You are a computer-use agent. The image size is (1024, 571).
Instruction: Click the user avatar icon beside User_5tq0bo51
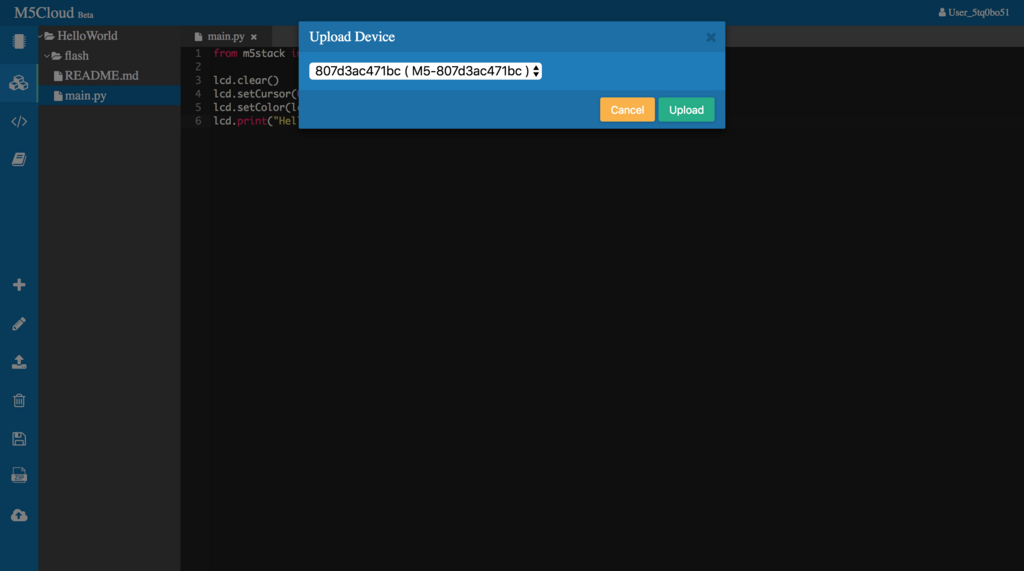click(x=942, y=12)
